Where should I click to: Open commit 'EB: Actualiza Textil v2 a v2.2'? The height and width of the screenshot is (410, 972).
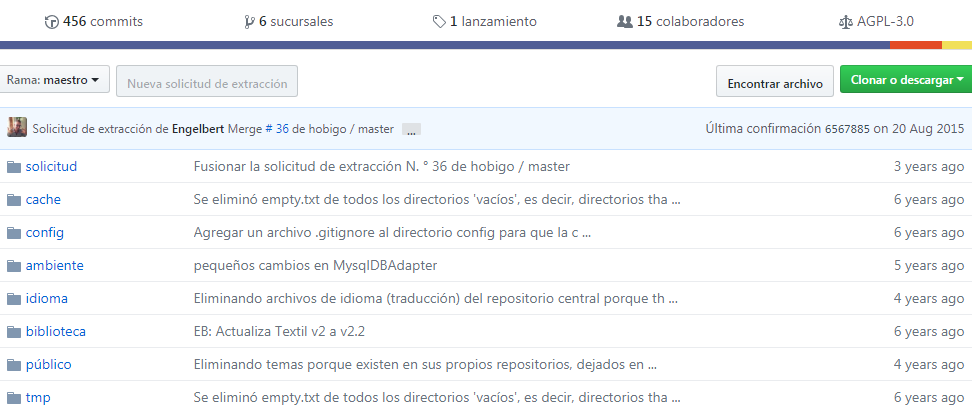pos(280,331)
